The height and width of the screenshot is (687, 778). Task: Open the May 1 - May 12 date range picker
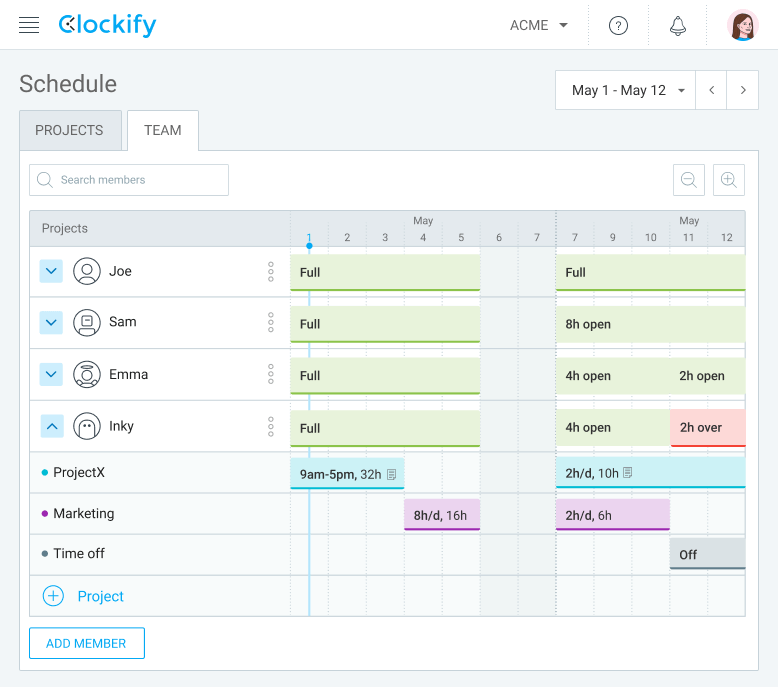(625, 90)
